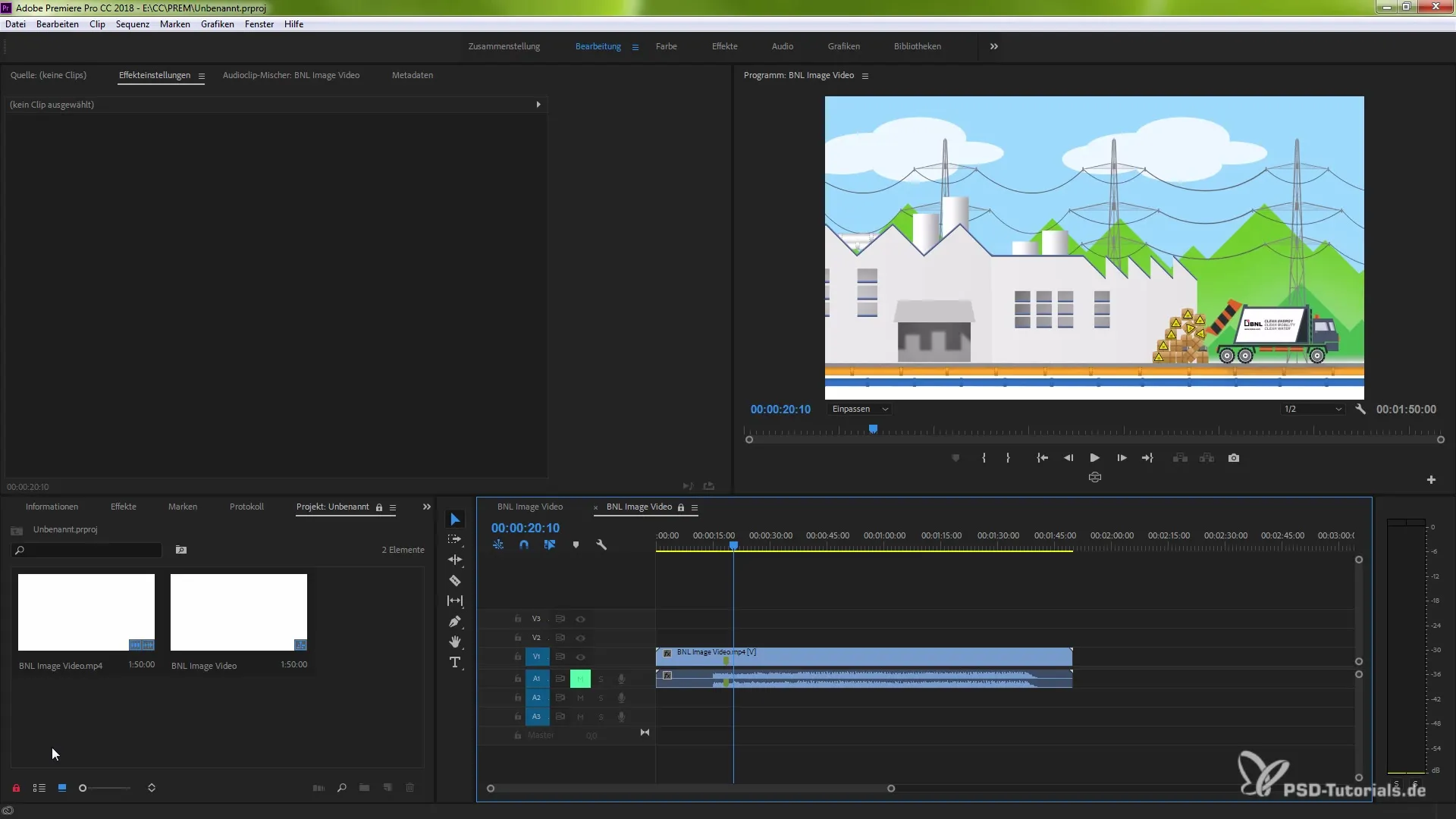
Task: Toggle lock on track V3
Action: coord(518,619)
